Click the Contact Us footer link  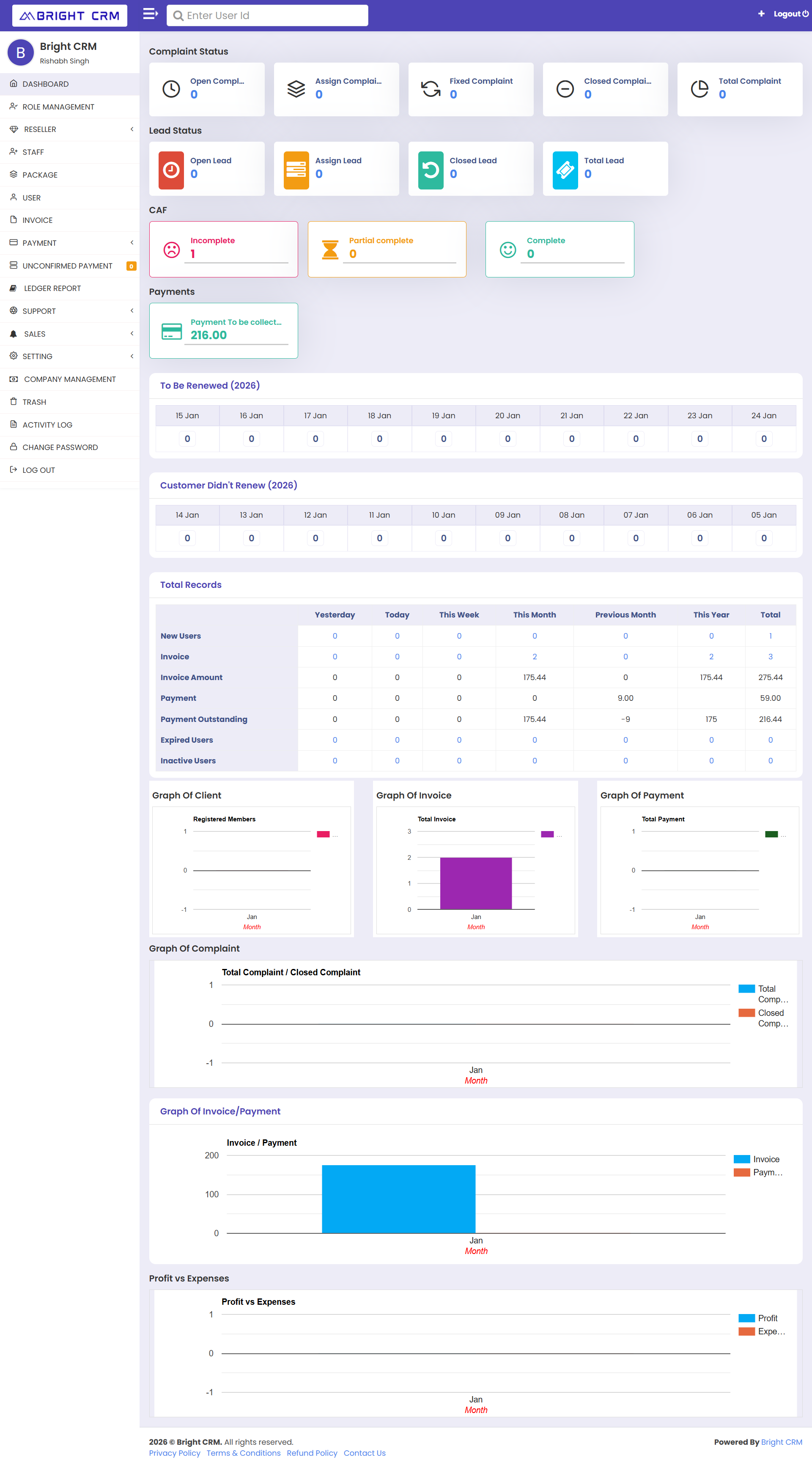(x=364, y=1453)
